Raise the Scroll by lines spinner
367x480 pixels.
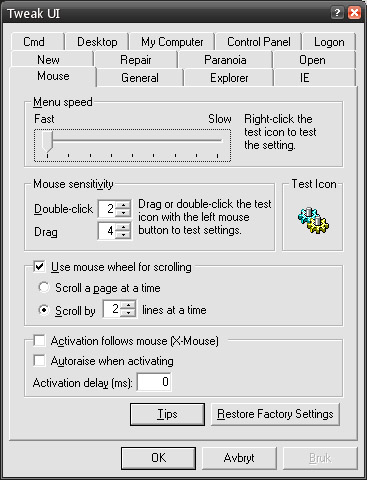[x=128, y=305]
